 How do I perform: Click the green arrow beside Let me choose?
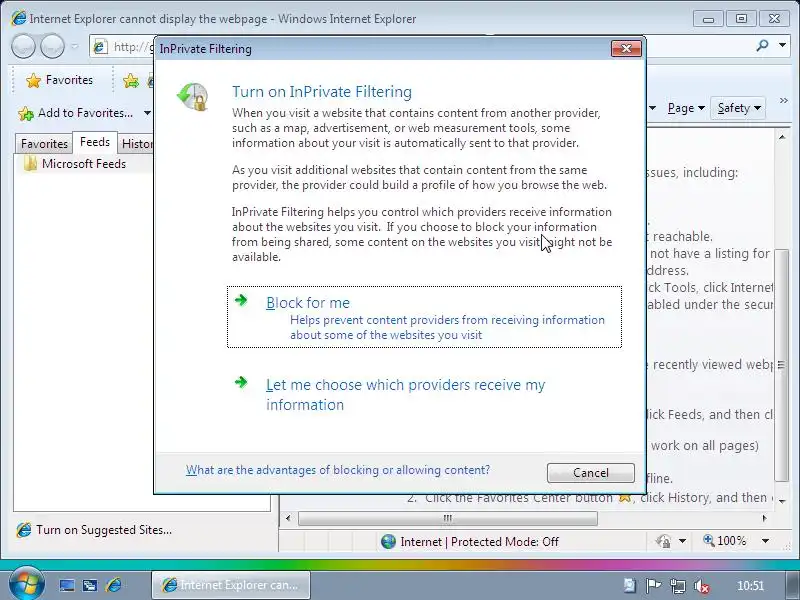241,382
